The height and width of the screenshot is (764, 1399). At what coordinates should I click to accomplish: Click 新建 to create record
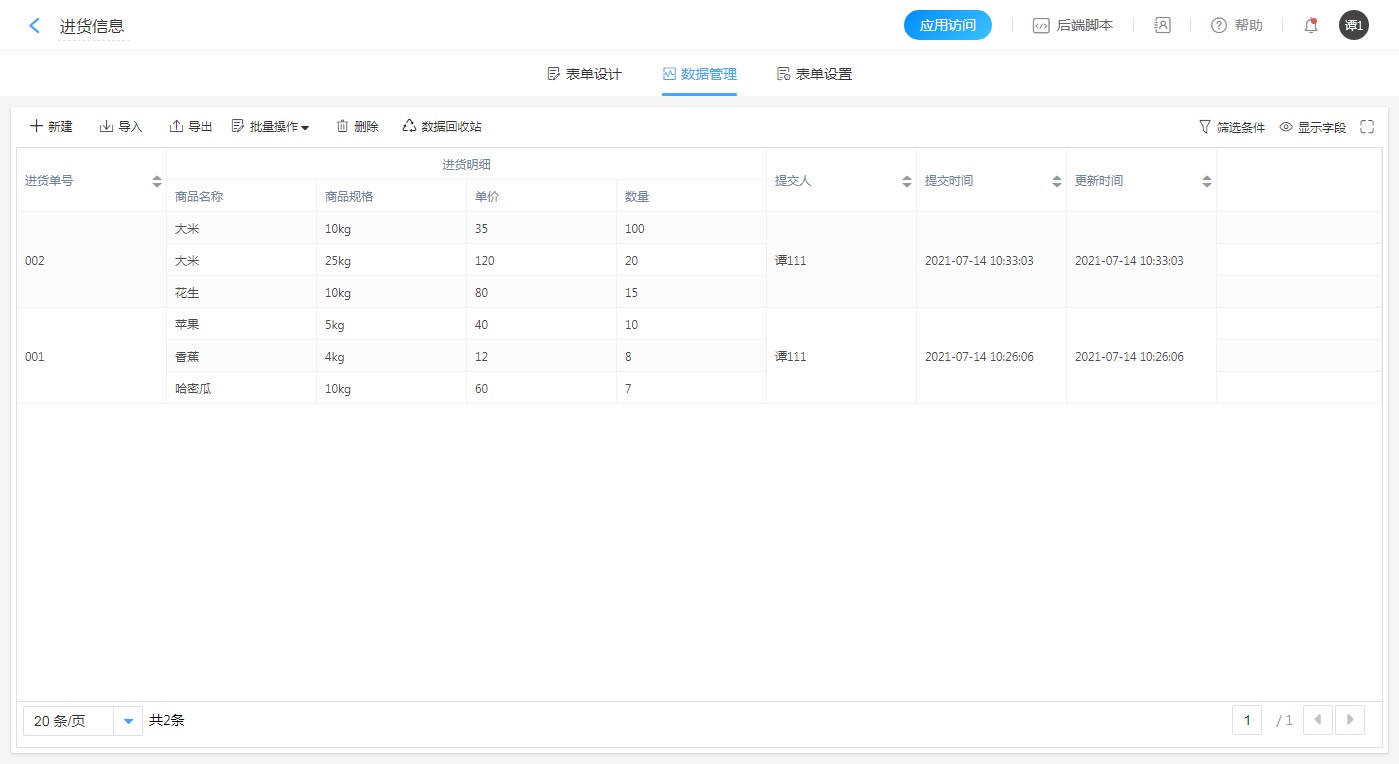pos(51,127)
